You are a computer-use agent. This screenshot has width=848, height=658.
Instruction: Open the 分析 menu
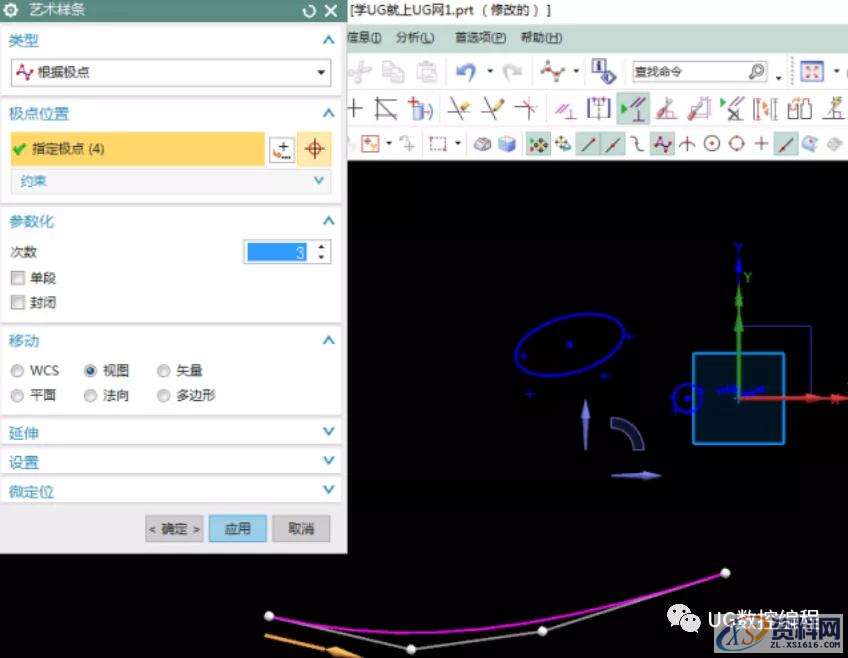(413, 36)
